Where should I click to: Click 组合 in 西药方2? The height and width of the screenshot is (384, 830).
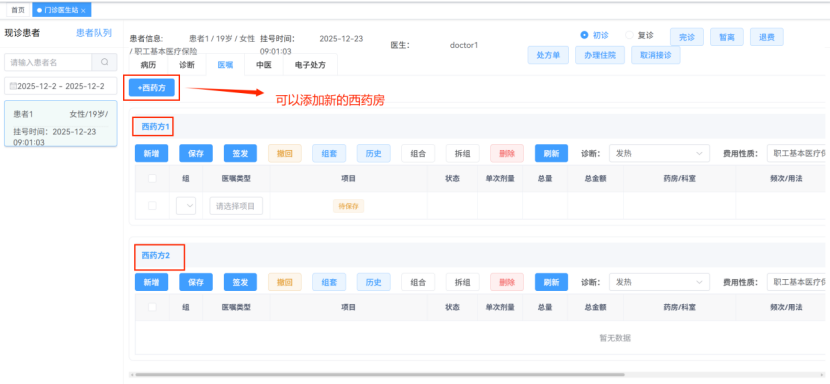pos(418,282)
